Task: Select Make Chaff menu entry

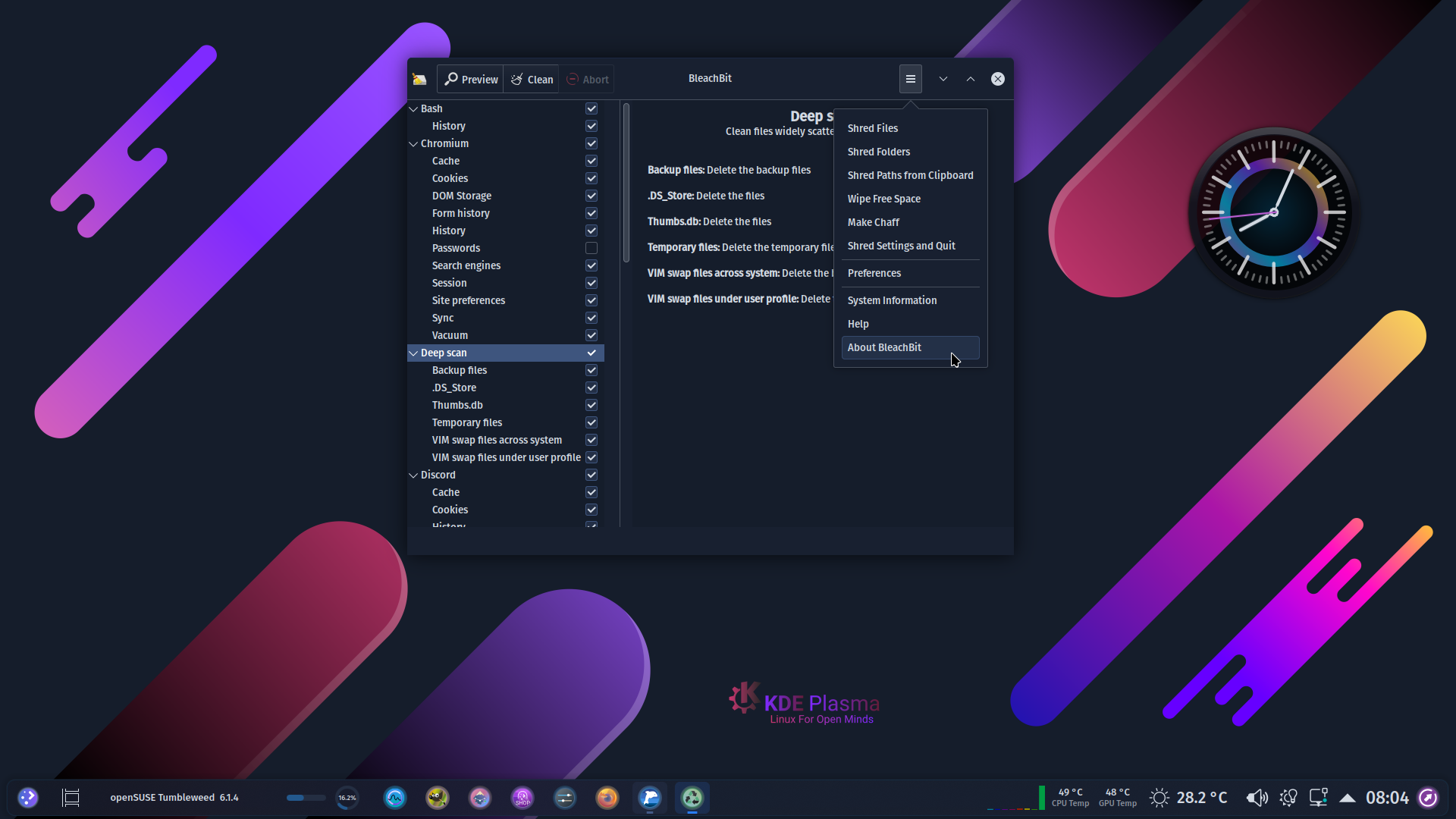Action: tap(910, 223)
